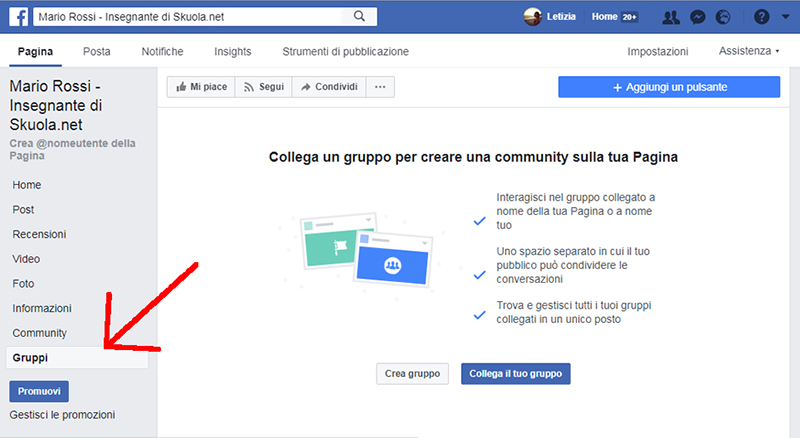Click the search magnifier icon
Screen dimensions: 800x438
(359, 17)
